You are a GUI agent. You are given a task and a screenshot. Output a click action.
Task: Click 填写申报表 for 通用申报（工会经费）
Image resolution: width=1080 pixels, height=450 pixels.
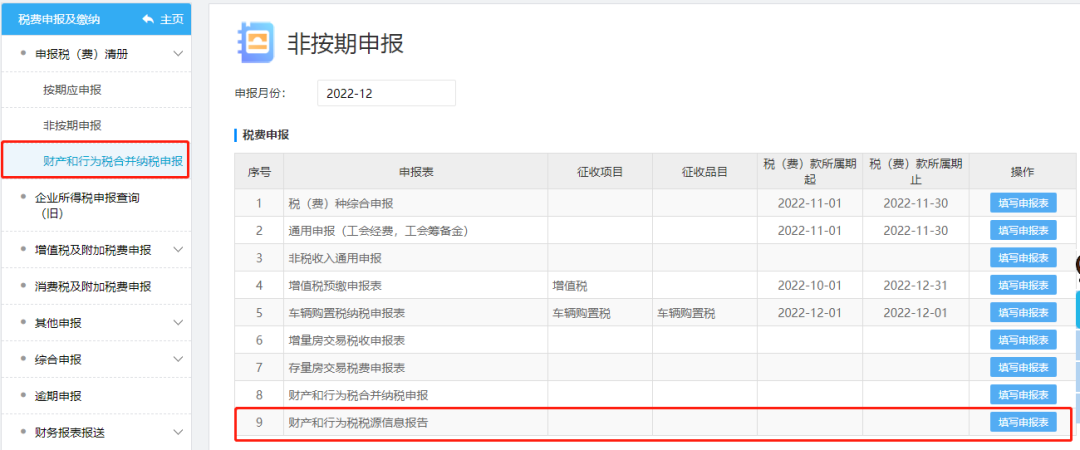(1023, 231)
